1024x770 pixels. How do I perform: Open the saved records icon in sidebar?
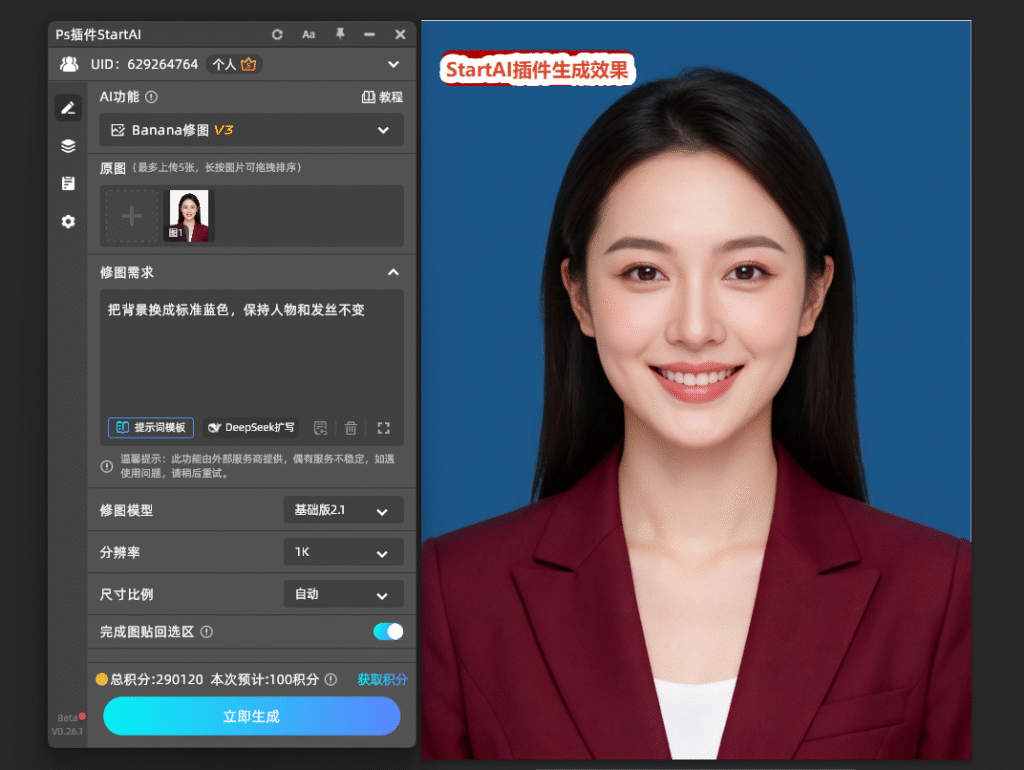coord(69,184)
